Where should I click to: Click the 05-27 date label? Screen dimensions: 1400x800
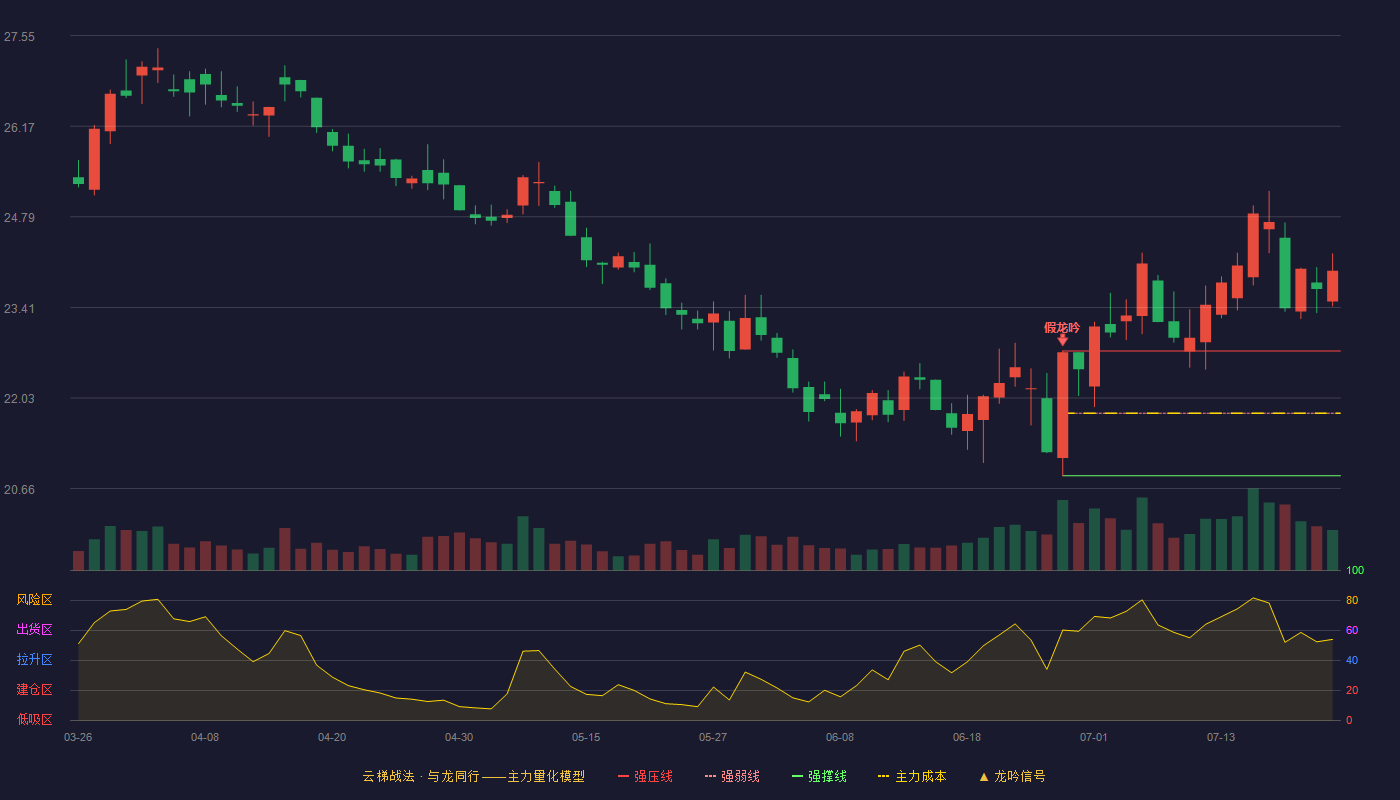pyautogui.click(x=713, y=737)
